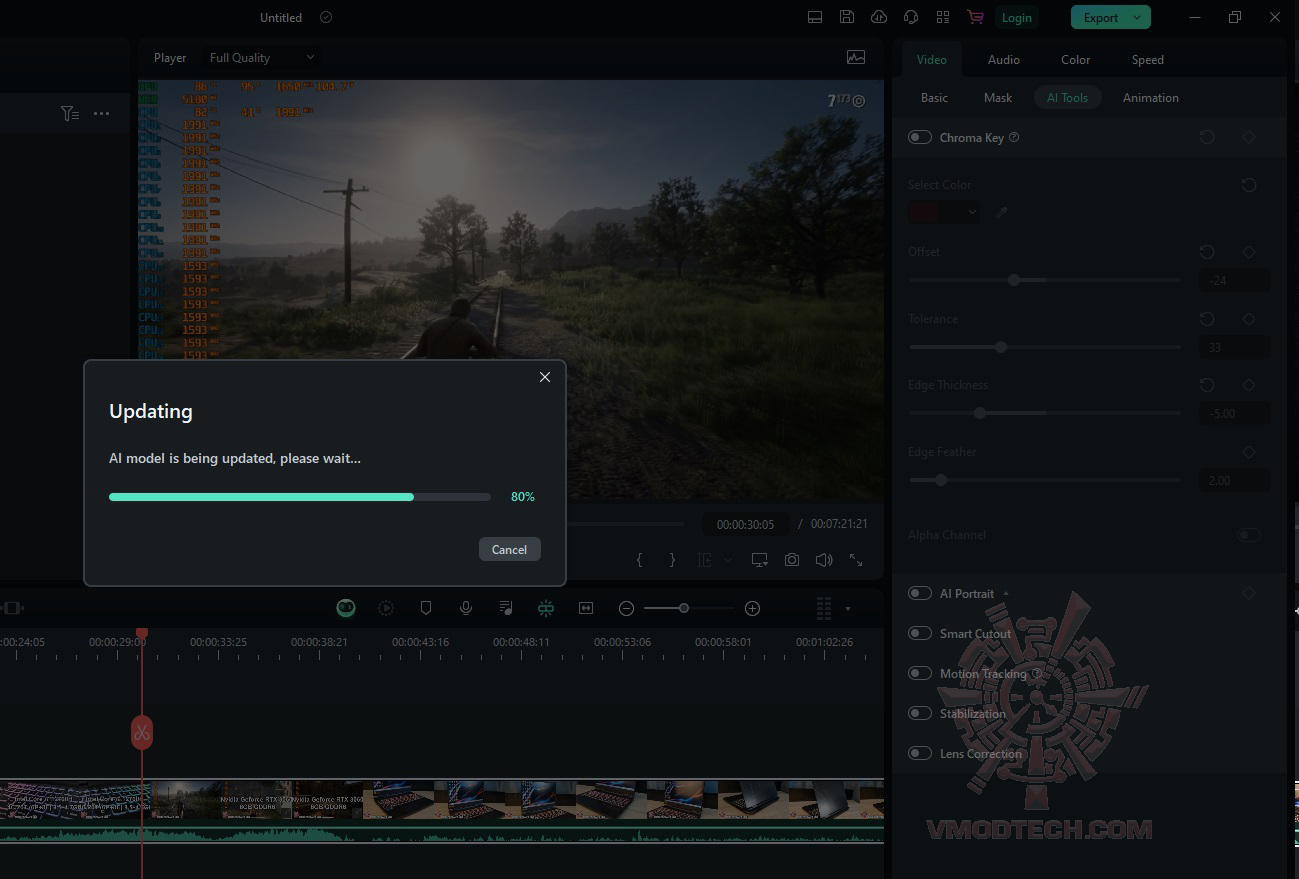Switch to the Speed tab

tap(1147, 59)
